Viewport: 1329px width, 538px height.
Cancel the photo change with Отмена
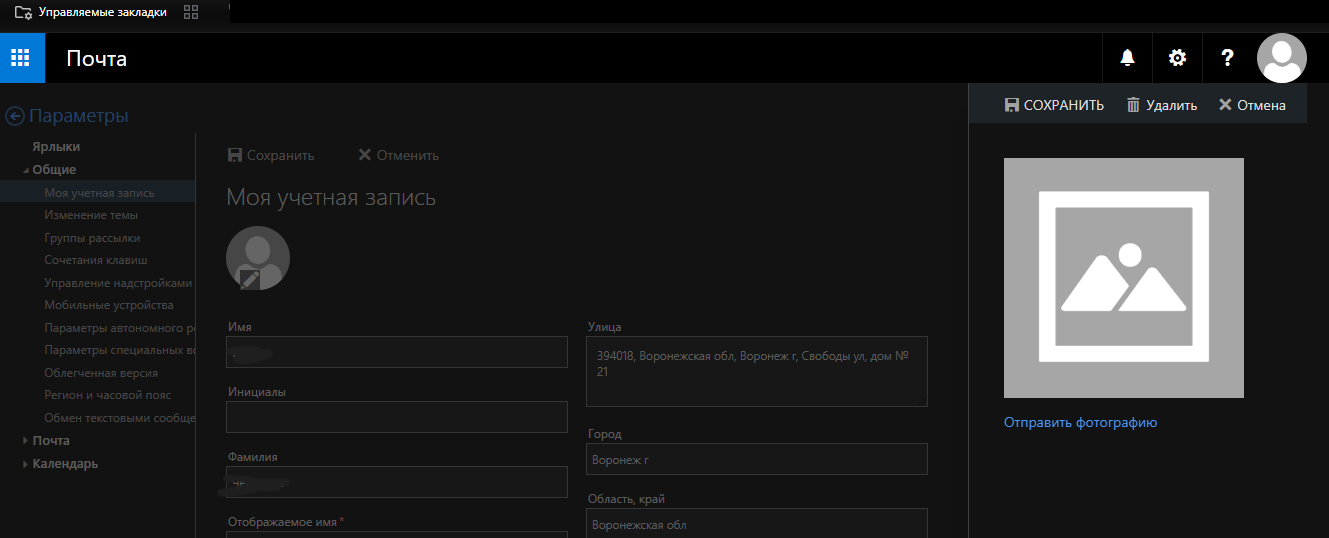(1252, 105)
